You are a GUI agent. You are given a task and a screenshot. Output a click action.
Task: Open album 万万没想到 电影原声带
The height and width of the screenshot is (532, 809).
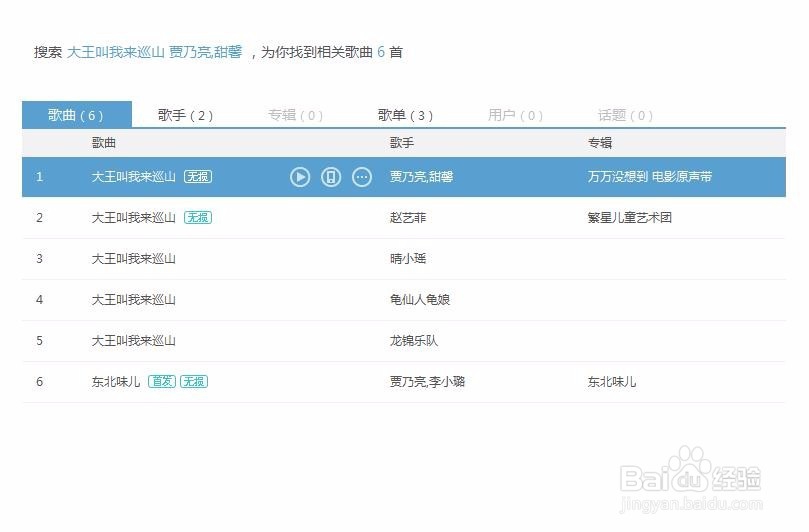[650, 177]
